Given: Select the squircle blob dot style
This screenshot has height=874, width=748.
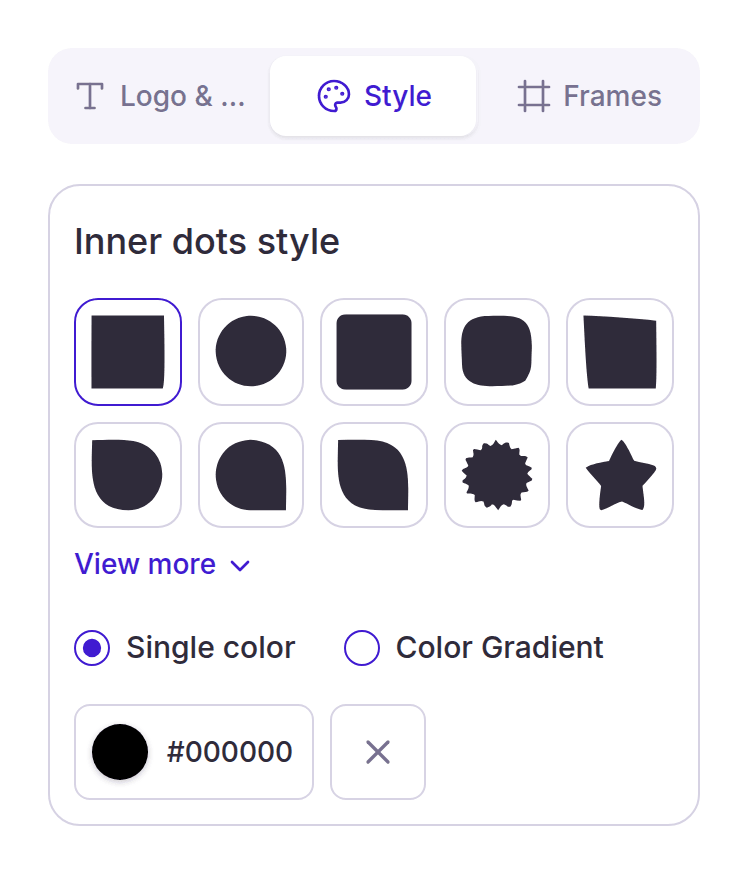Looking at the screenshot, I should pos(497,352).
